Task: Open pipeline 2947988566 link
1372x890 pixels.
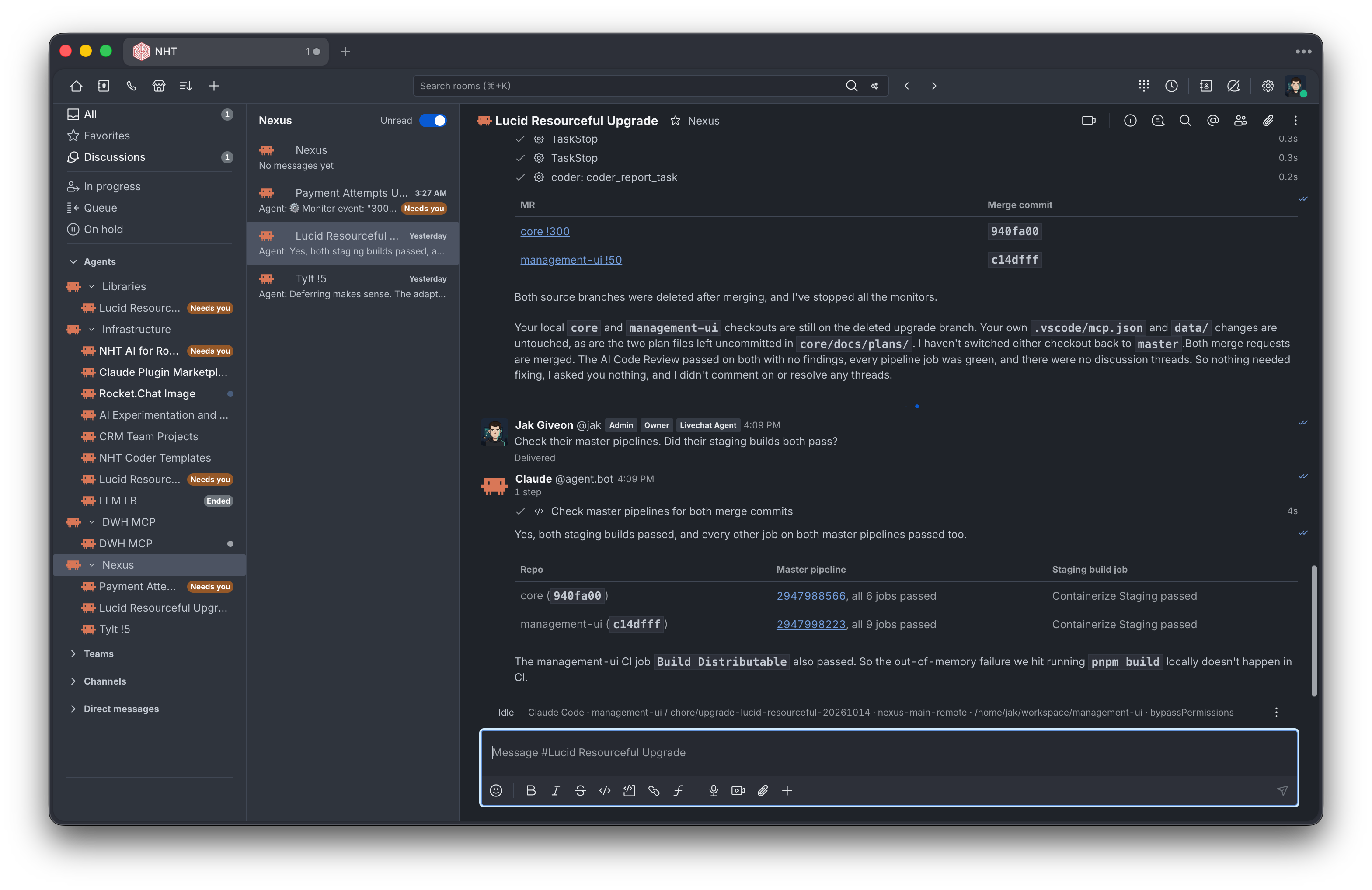Action: (811, 596)
